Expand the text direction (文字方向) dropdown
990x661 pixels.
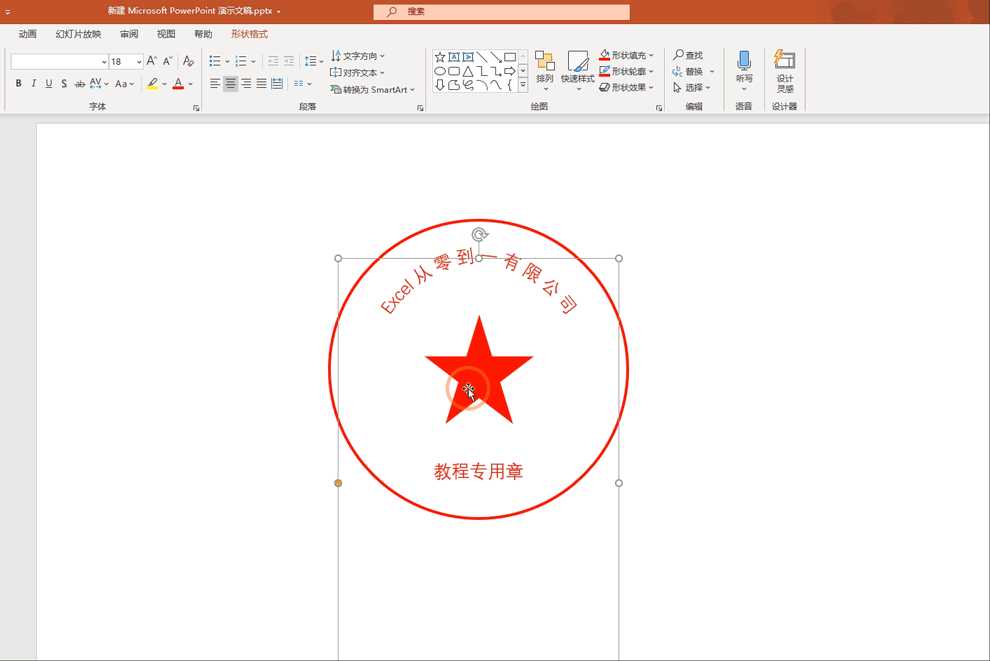(382, 56)
